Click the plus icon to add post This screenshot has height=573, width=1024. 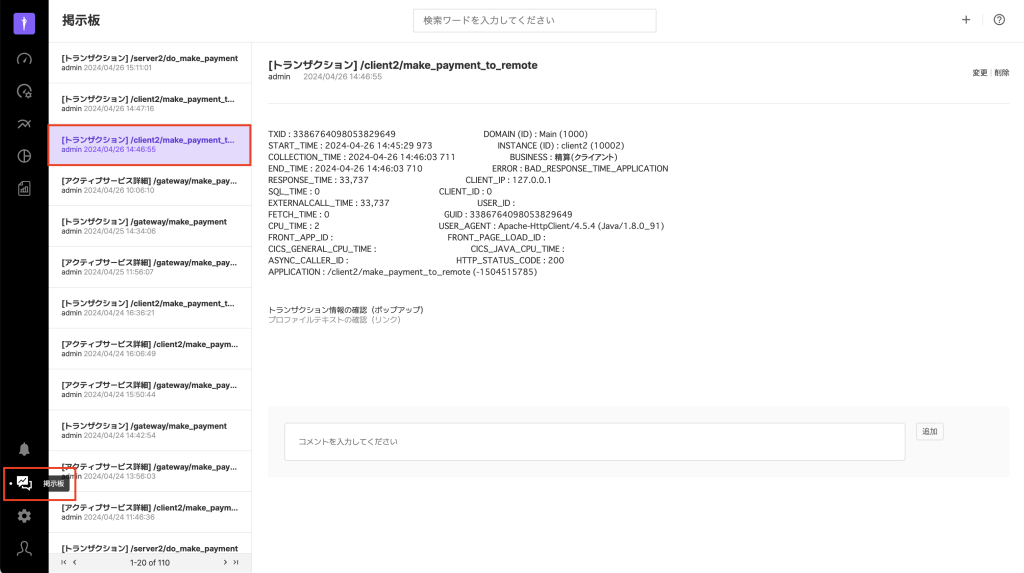click(965, 20)
